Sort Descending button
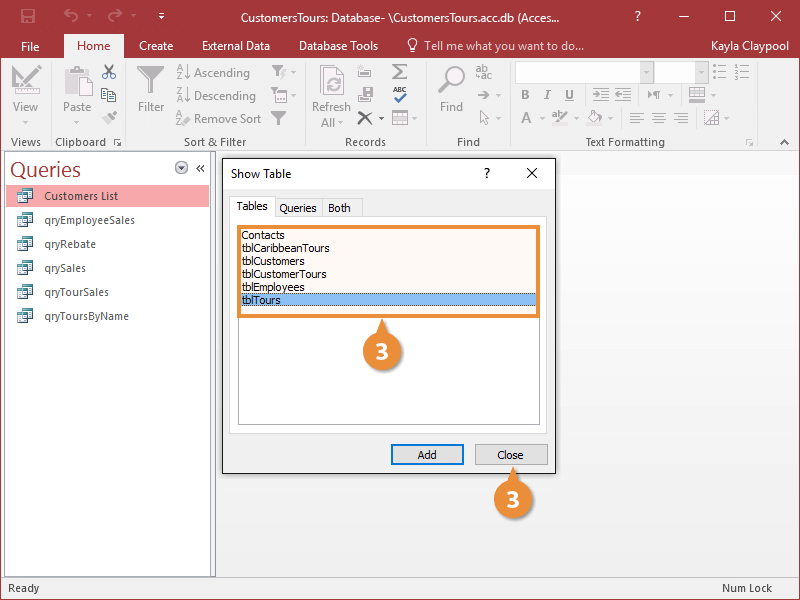Screen dimensions: 800x600 coord(216,95)
